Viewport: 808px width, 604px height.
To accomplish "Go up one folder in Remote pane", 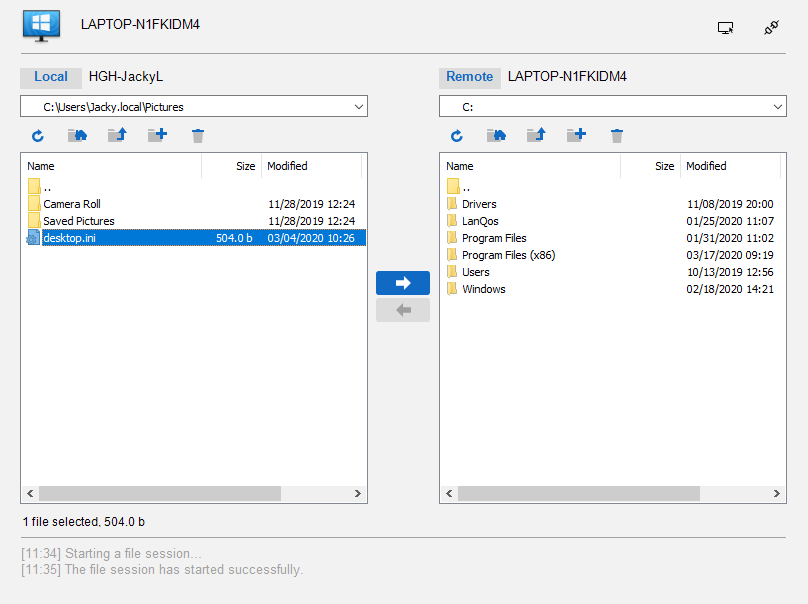I will [536, 135].
